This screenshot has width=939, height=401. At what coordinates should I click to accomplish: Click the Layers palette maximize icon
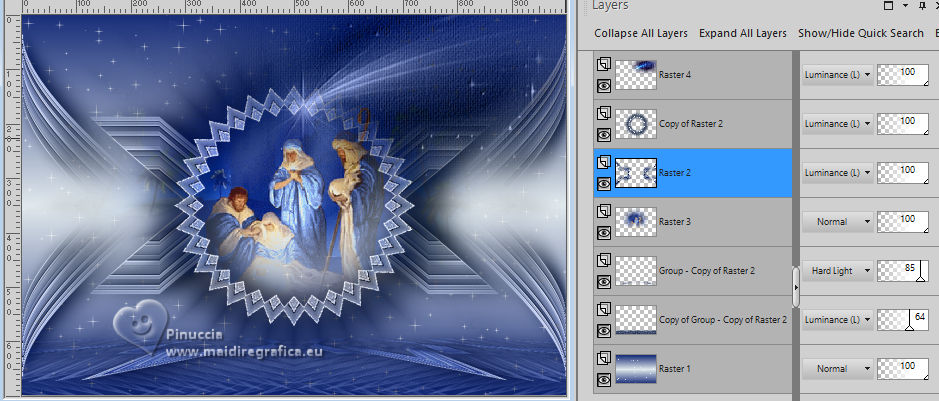889,5
